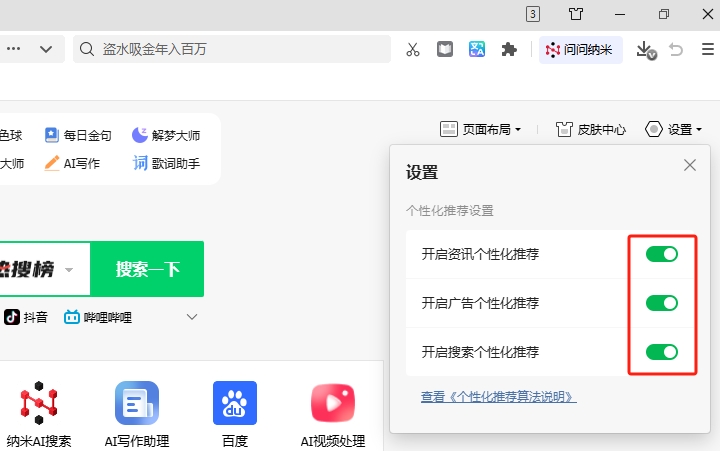The height and width of the screenshot is (451, 720).
Task: Open the downloads icon in toolbar
Action: (646, 49)
